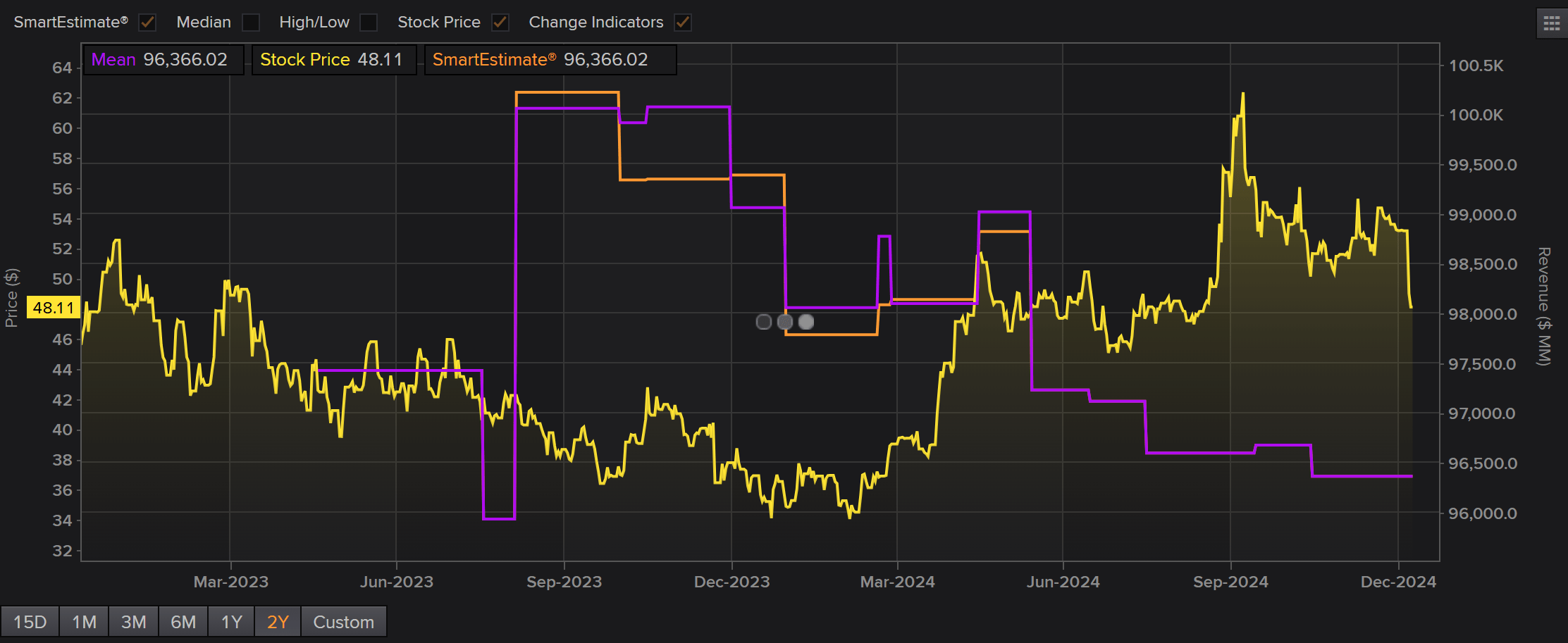
Task: Open the Custom date range option
Action: (x=343, y=622)
